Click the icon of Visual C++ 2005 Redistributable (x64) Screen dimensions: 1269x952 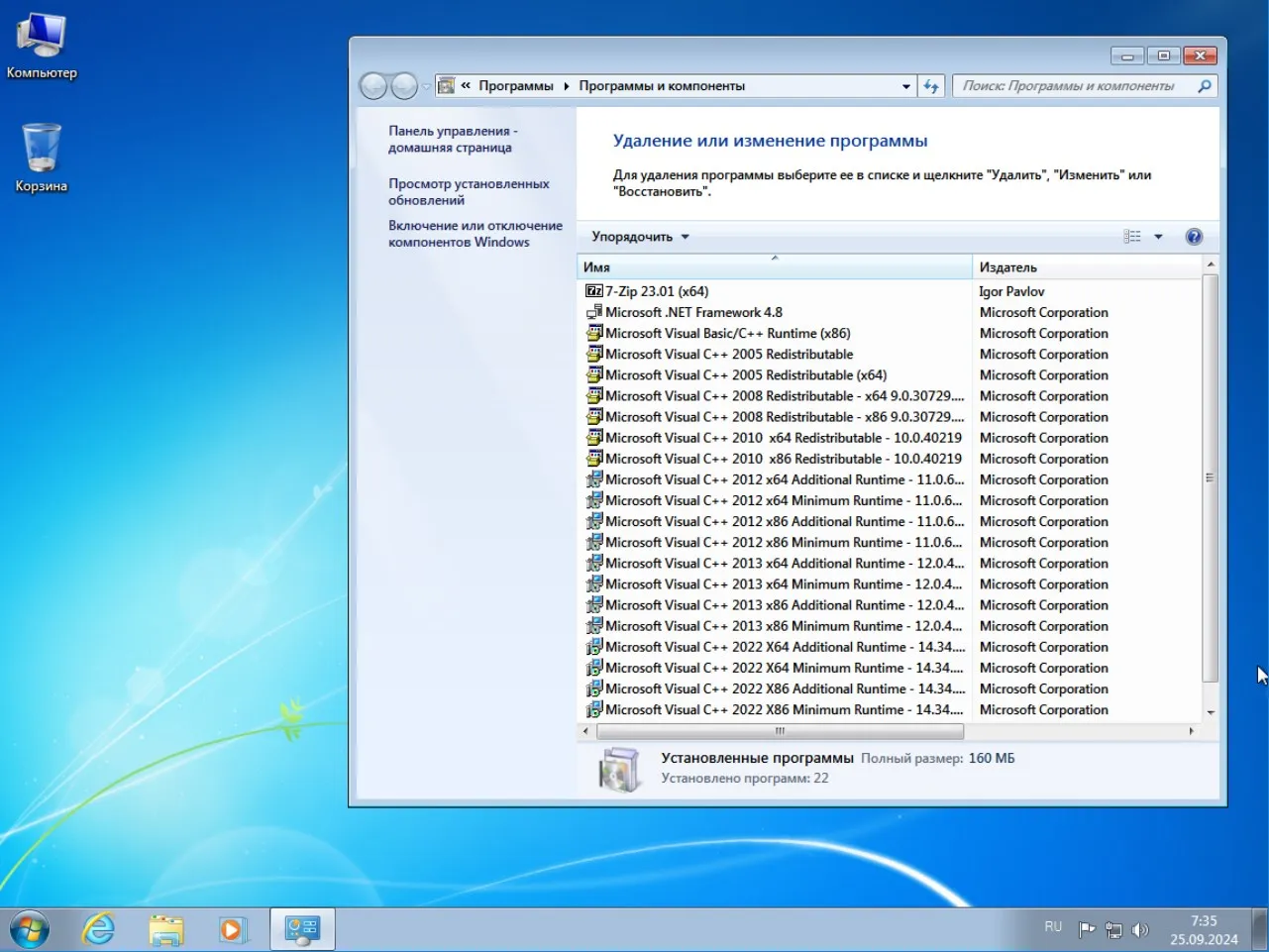pos(594,375)
